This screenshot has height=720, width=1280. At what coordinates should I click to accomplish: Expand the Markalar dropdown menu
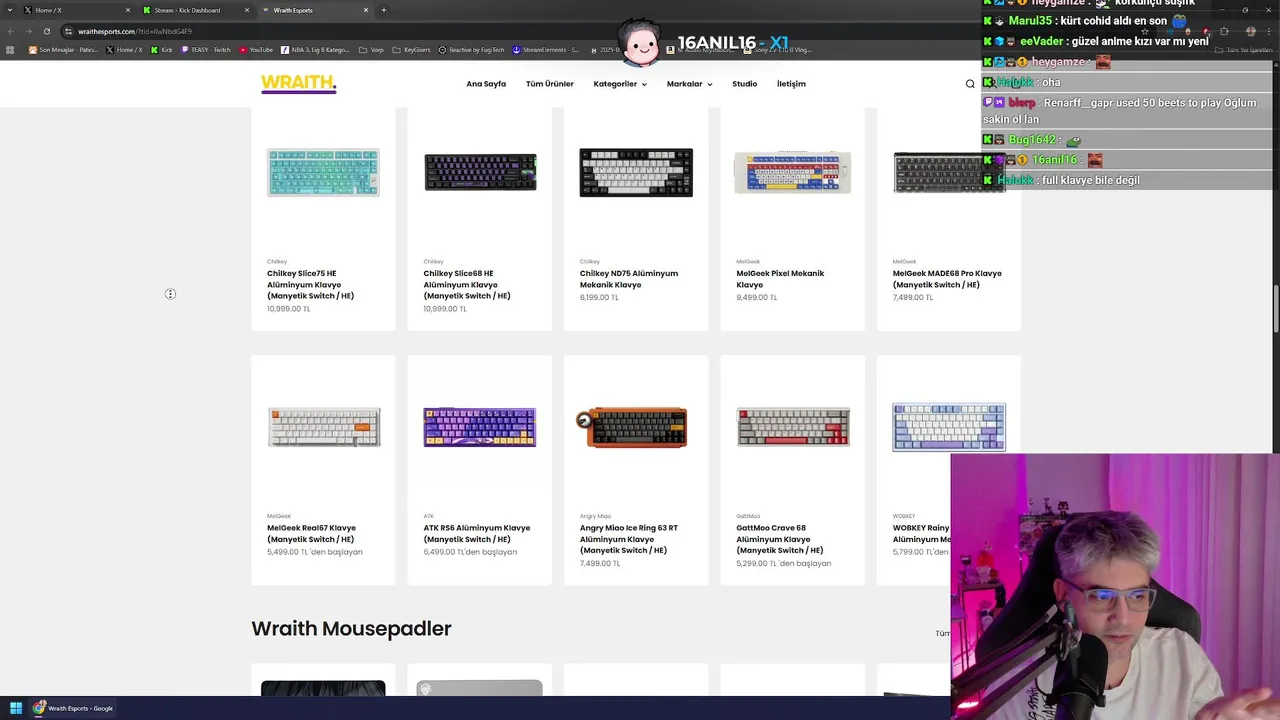point(689,84)
